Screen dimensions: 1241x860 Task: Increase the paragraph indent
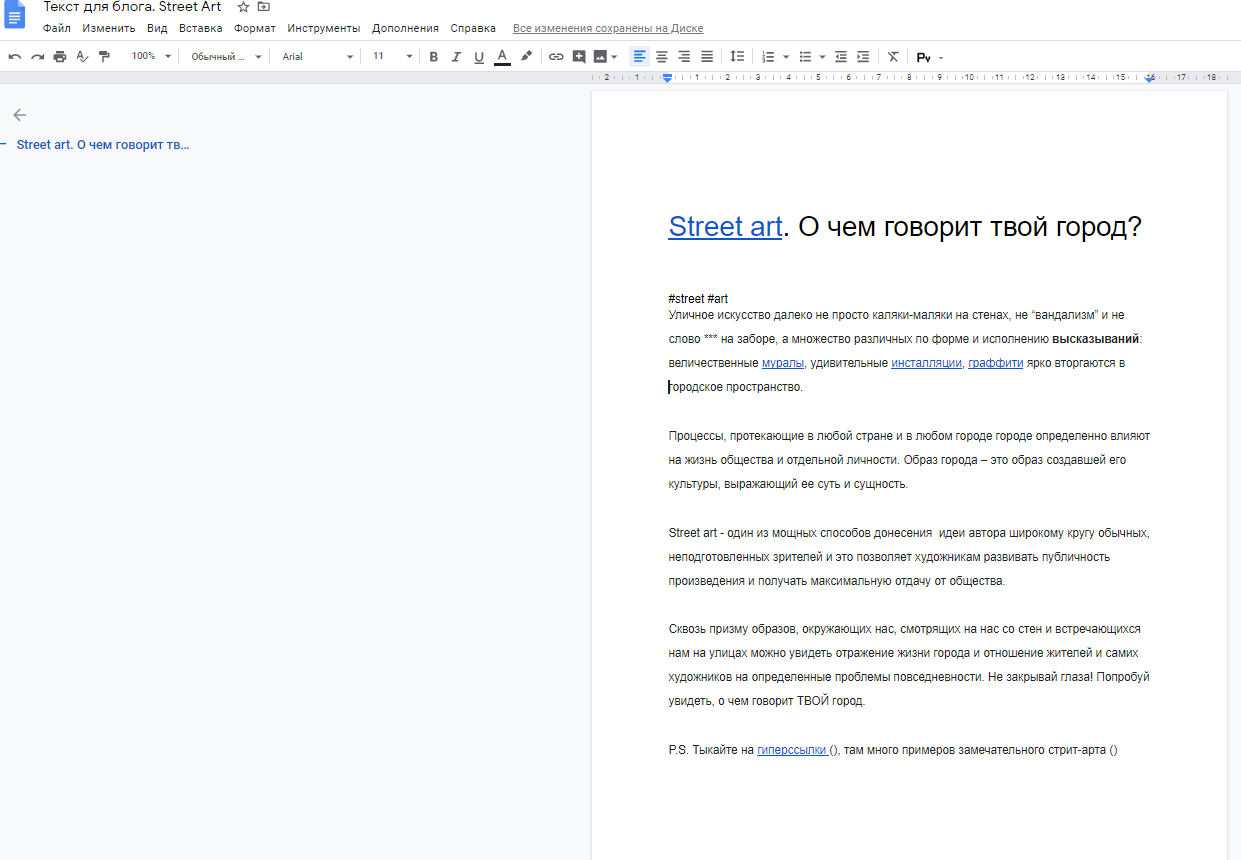(863, 57)
